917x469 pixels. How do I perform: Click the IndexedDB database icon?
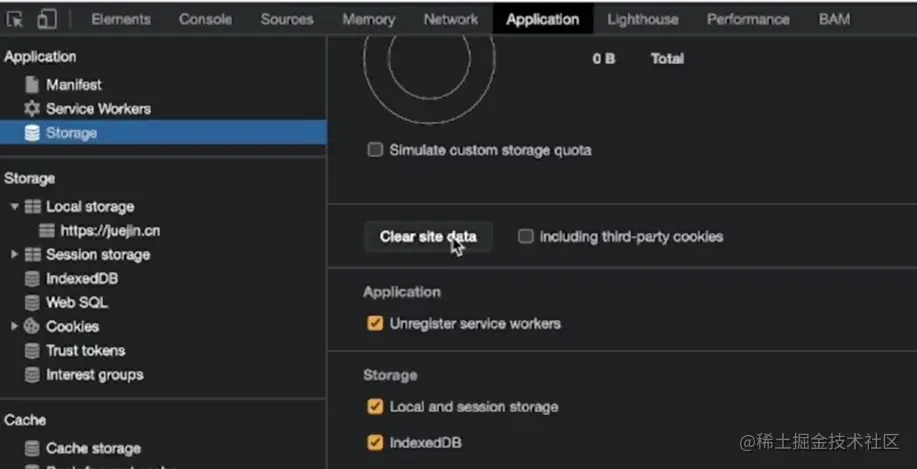tap(32, 279)
